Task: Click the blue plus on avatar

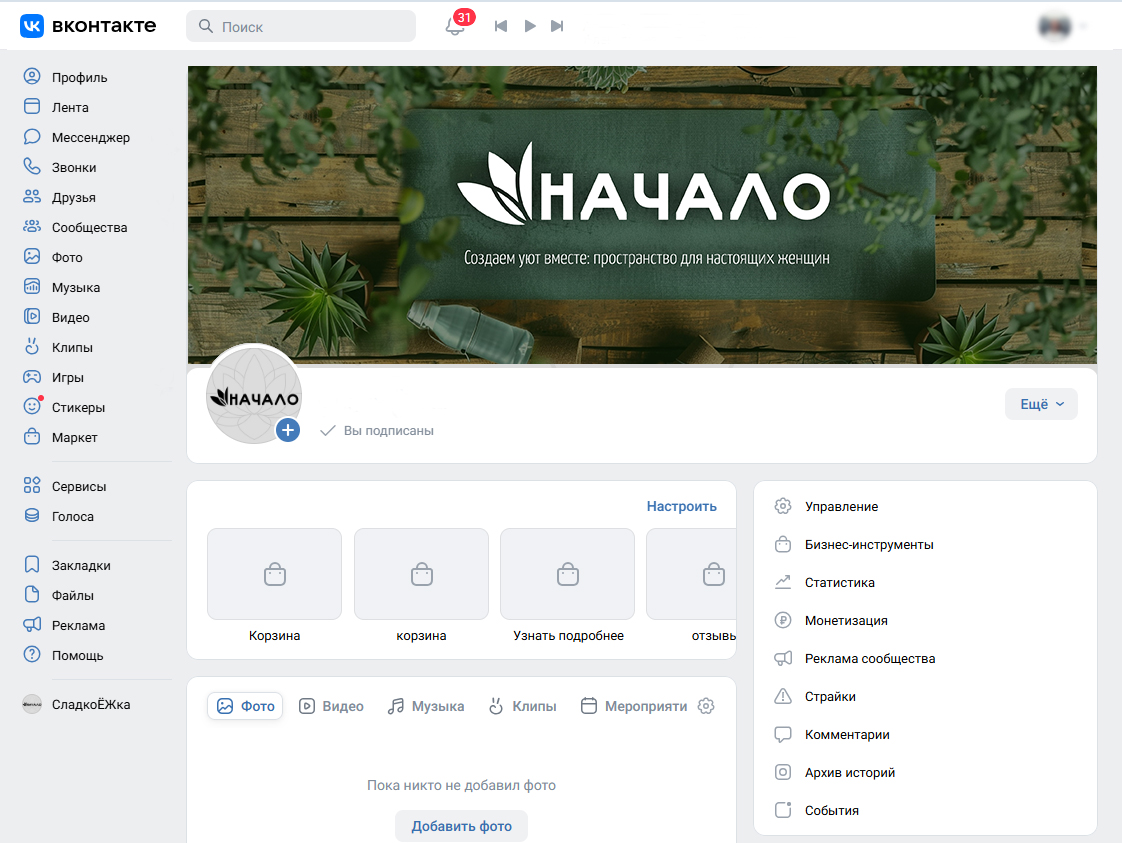Action: coord(288,430)
